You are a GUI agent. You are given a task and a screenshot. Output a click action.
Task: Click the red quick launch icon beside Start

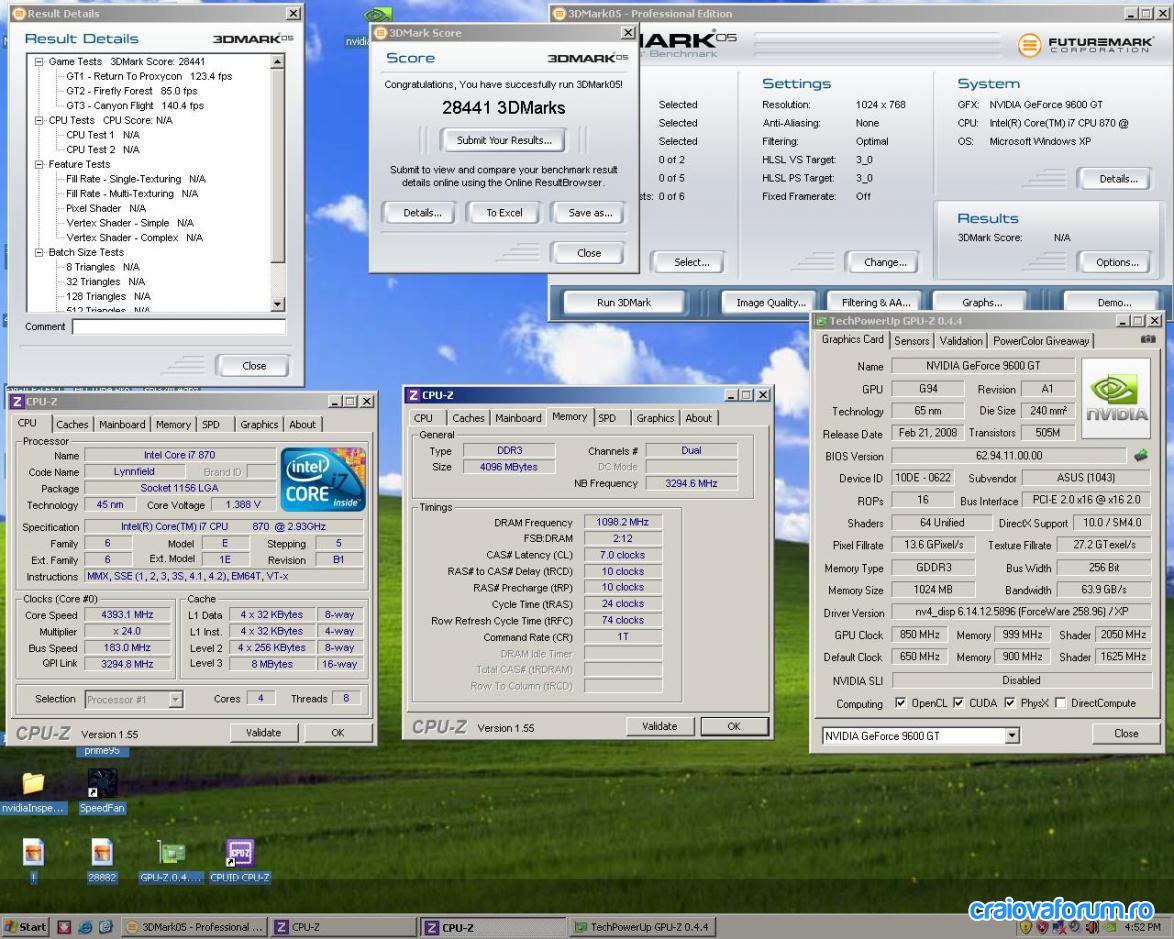[x=64, y=927]
